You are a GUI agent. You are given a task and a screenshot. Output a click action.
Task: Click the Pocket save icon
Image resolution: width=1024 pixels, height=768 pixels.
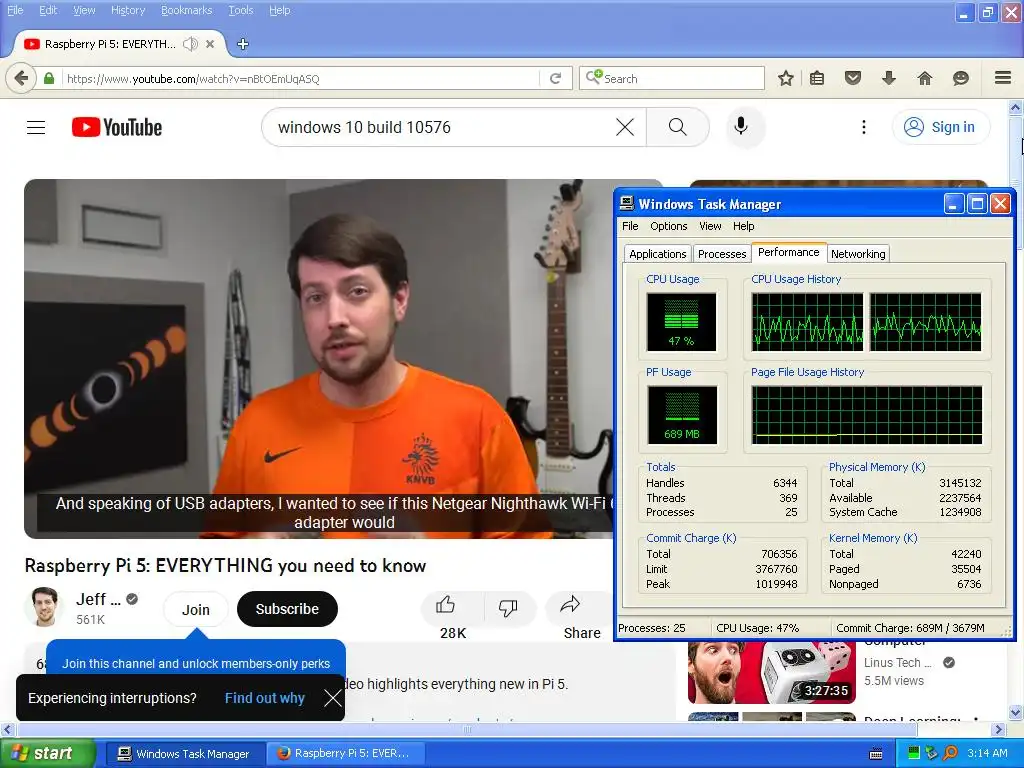(x=853, y=78)
